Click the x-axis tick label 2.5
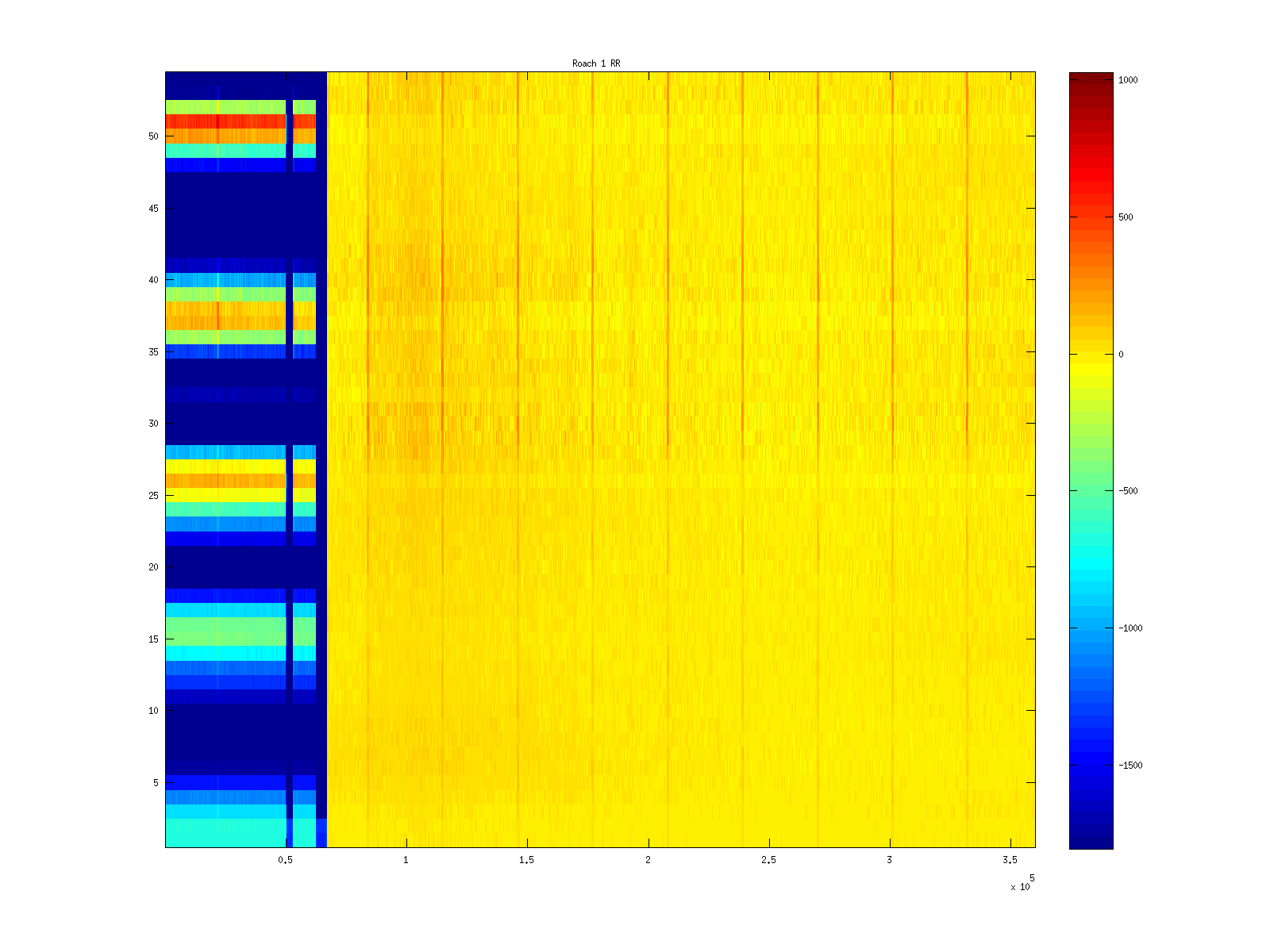 [x=768, y=861]
